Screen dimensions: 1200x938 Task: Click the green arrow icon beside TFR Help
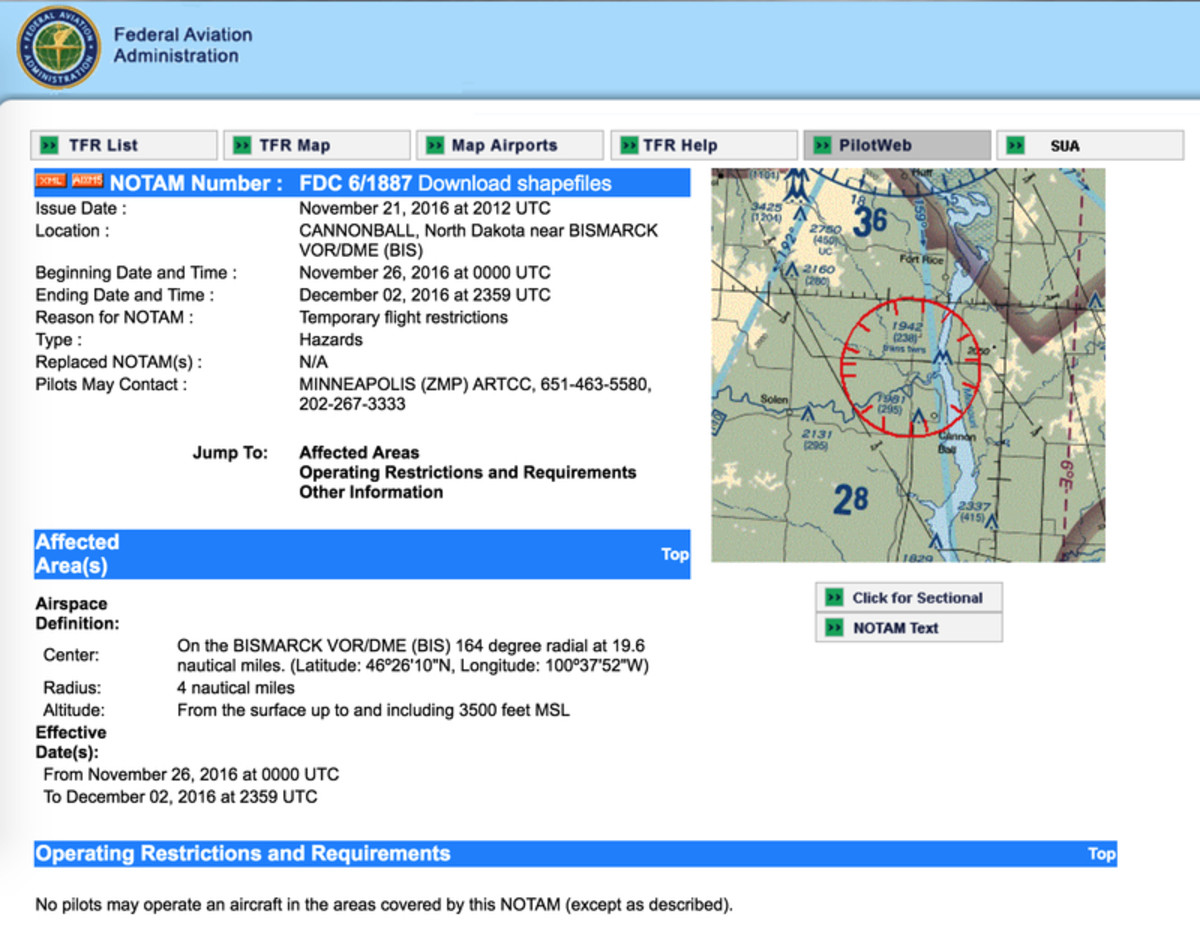point(628,146)
